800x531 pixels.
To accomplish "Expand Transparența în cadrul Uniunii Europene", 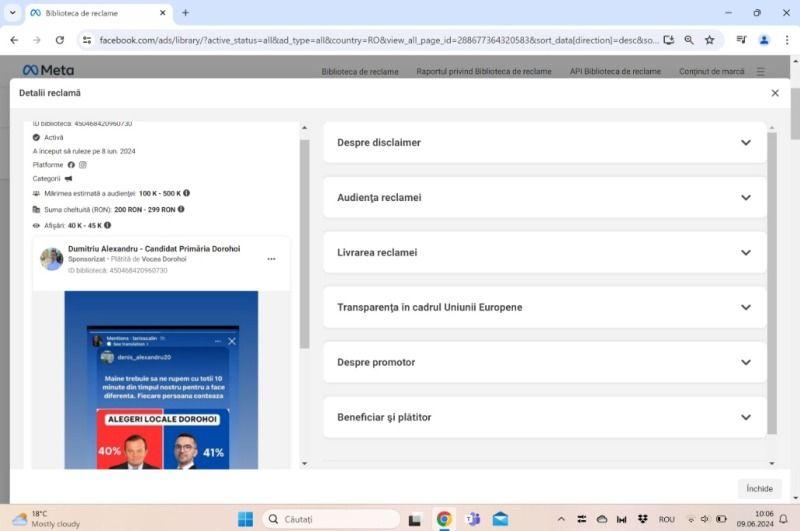I will pos(544,308).
